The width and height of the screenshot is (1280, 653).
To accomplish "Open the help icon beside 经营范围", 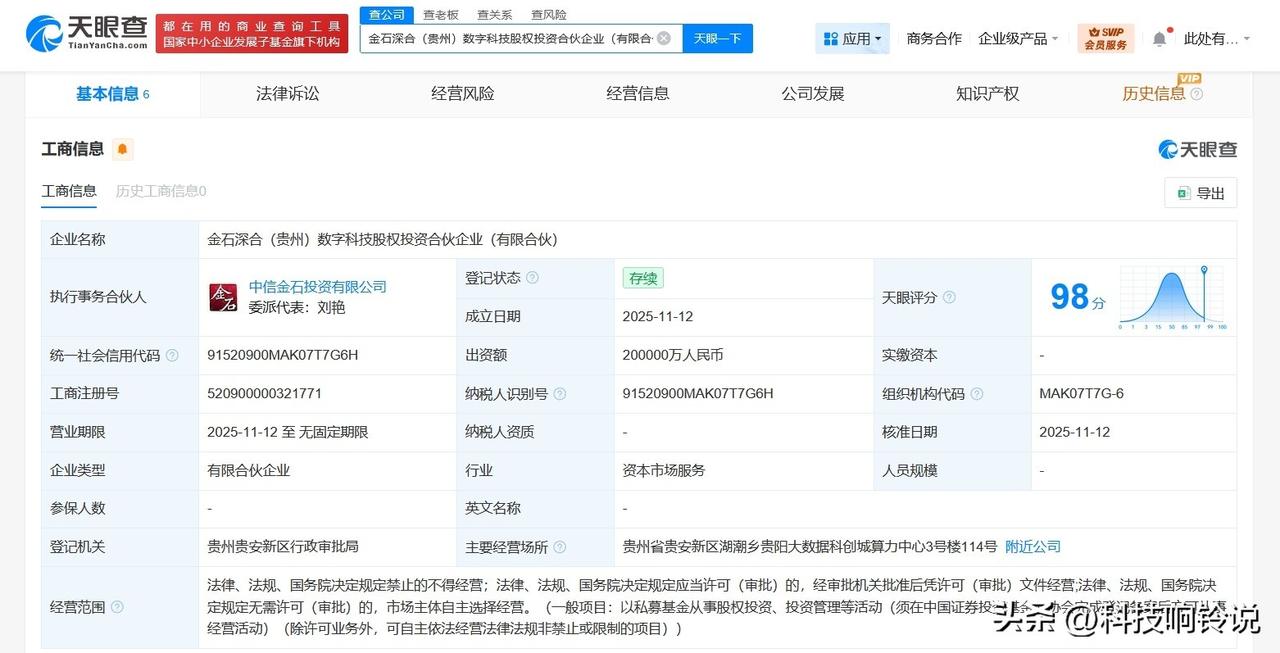I will (116, 607).
